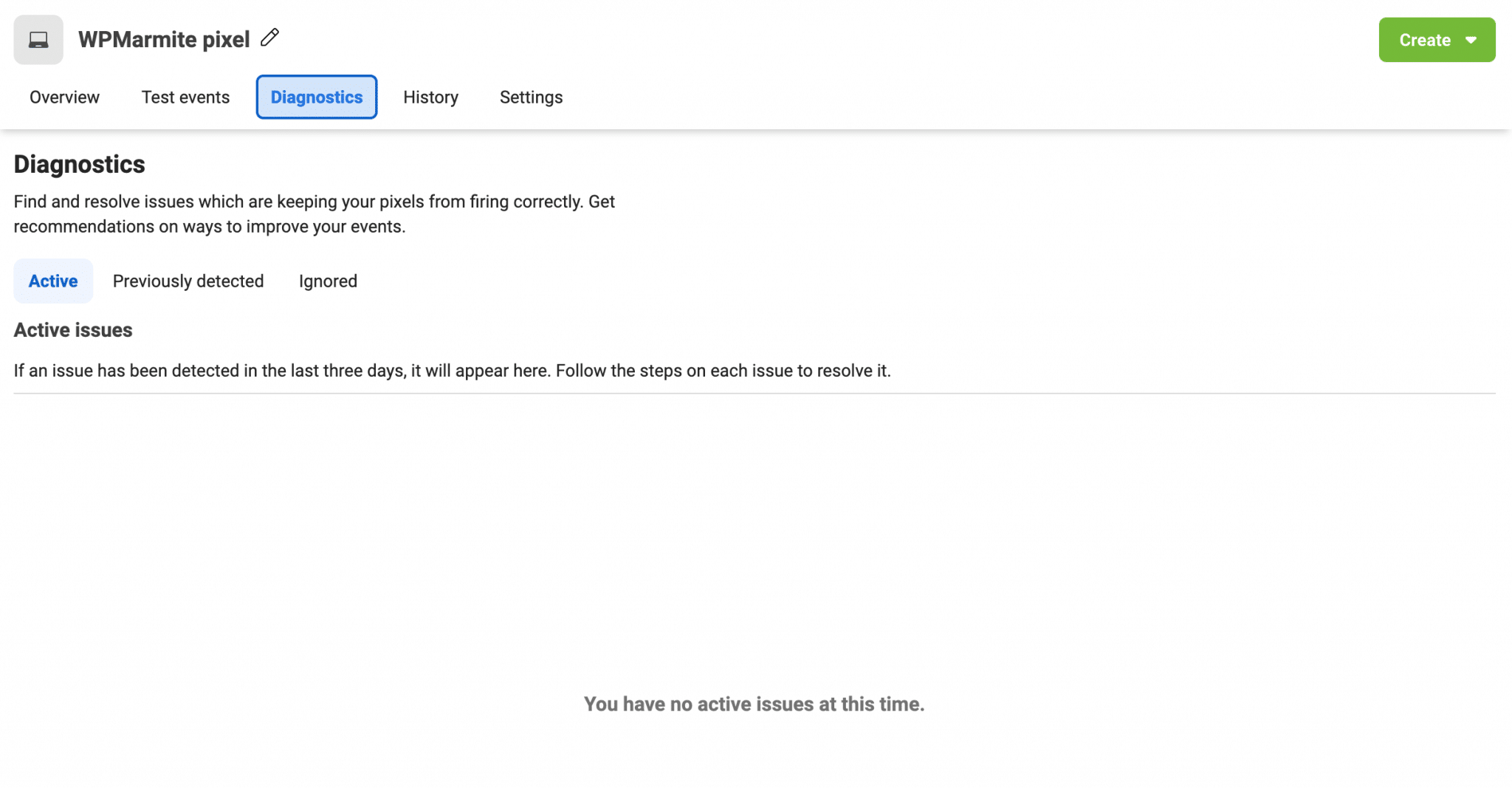Click the WPMarmite pixel device icon
Image resolution: width=1512 pixels, height=788 pixels.
pyautogui.click(x=38, y=39)
